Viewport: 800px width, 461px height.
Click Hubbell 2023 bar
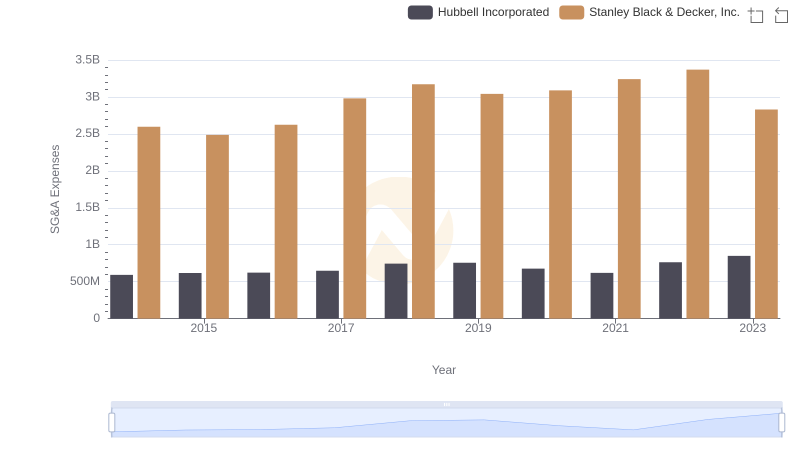click(x=739, y=287)
